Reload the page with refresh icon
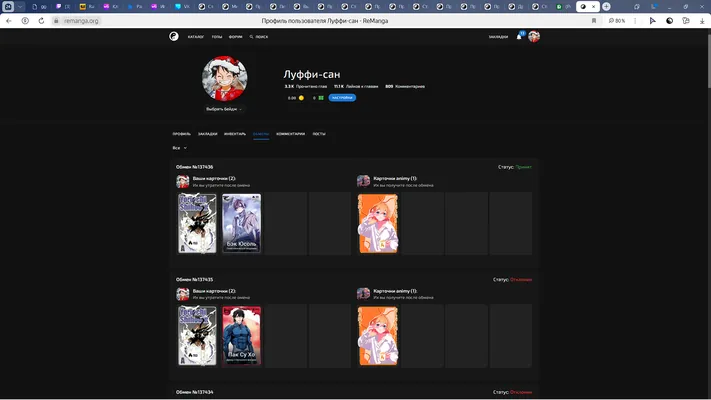711x400 pixels. point(41,21)
